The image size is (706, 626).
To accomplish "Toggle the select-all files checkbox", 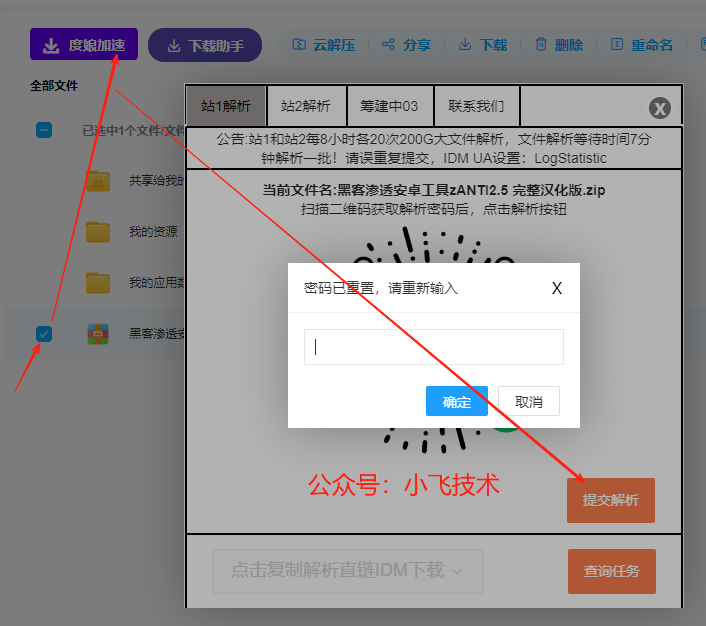I will click(44, 130).
